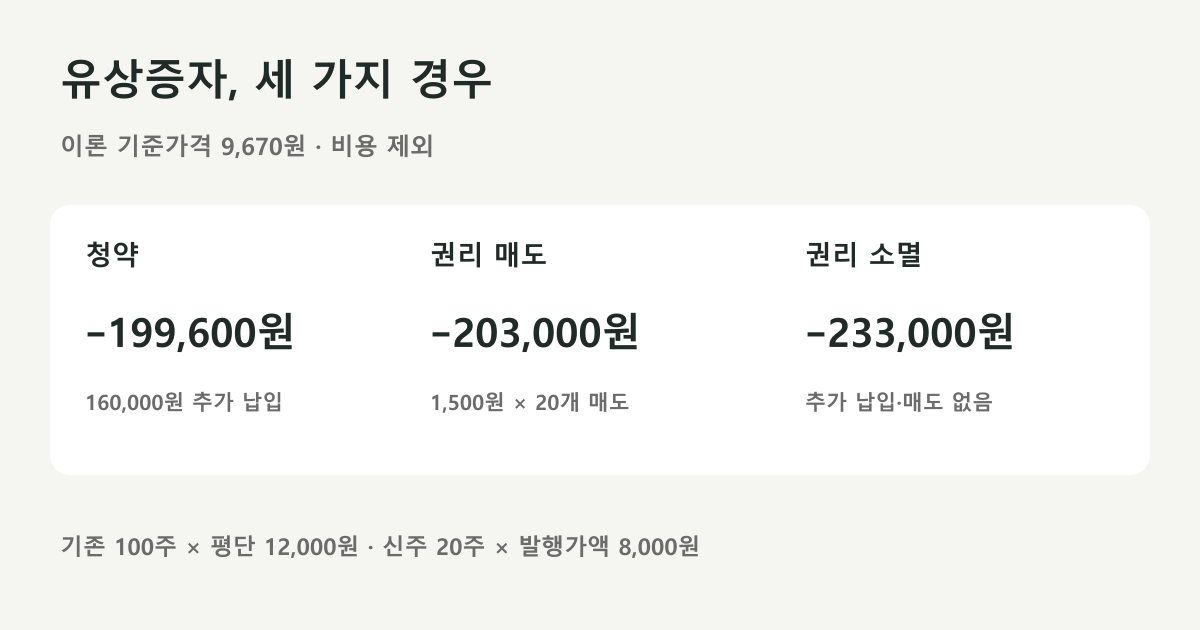Click the 권리 매도 column heading
Image resolution: width=1200 pixels, height=630 pixels.
click(489, 255)
